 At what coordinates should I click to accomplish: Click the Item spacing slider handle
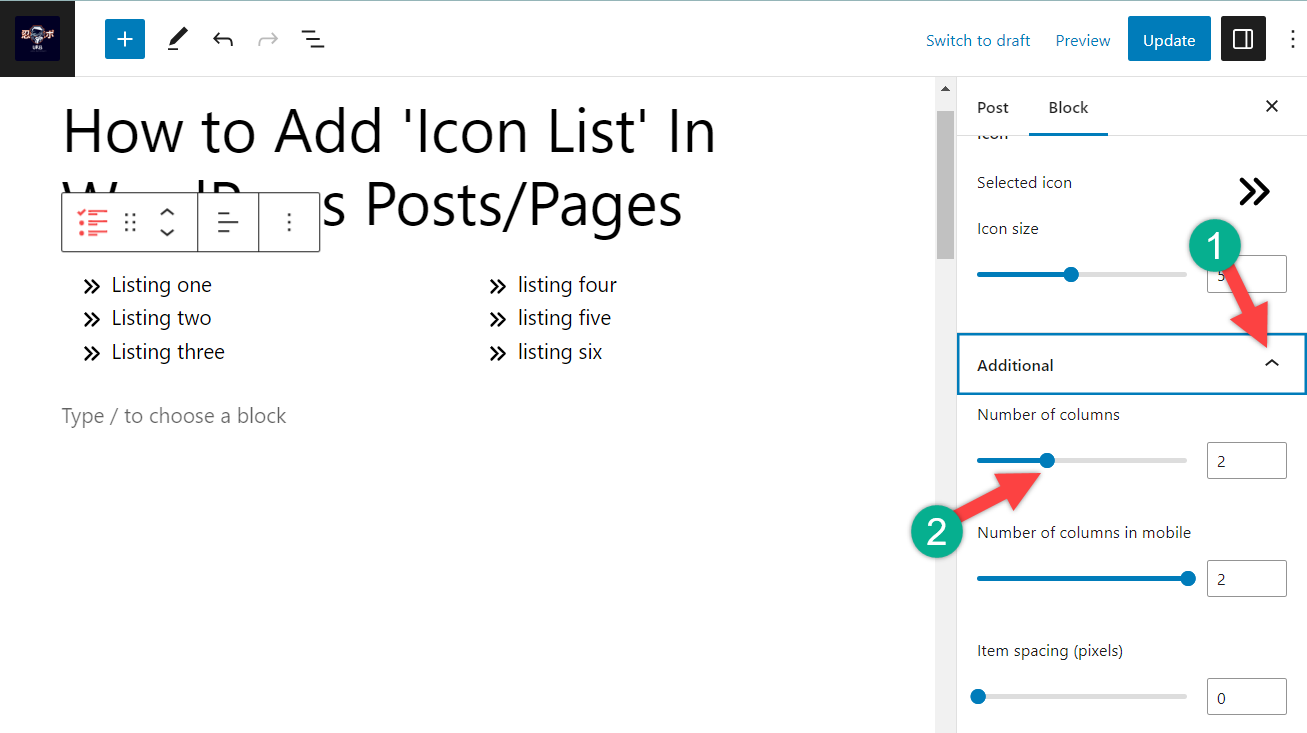point(978,696)
